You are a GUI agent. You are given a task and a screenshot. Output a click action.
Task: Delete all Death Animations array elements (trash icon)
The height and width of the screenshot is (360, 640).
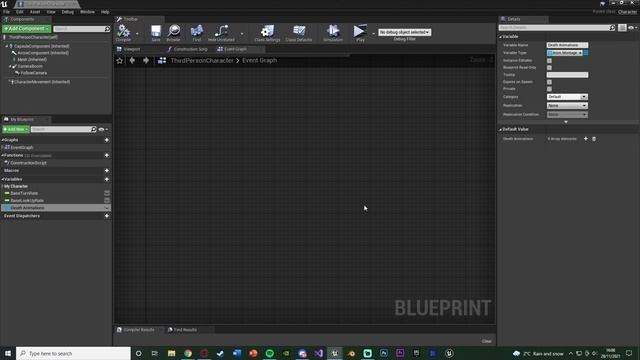point(594,139)
